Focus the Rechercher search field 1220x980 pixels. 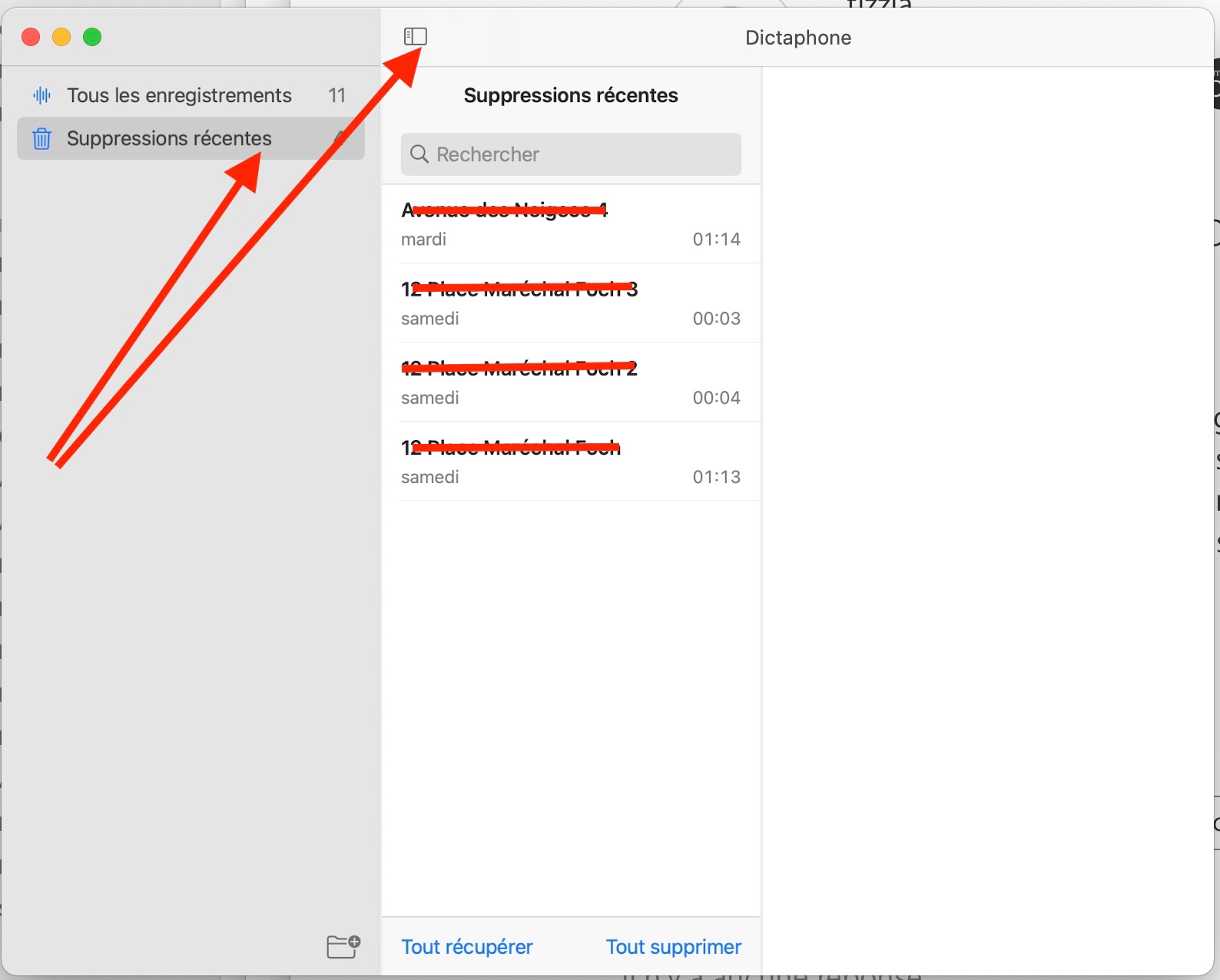click(571, 154)
